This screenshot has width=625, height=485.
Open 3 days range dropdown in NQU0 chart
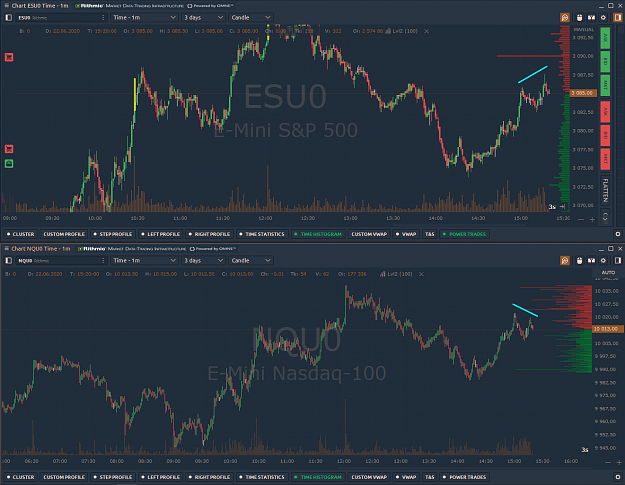[203, 261]
